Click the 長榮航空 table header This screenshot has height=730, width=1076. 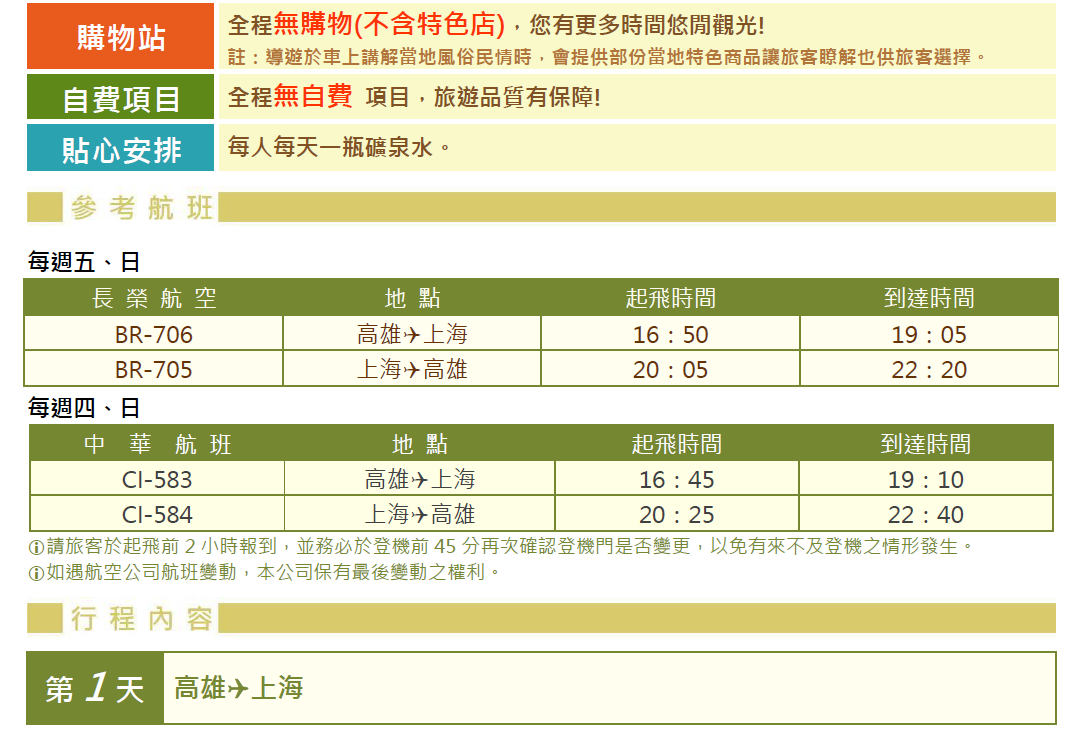click(x=154, y=298)
